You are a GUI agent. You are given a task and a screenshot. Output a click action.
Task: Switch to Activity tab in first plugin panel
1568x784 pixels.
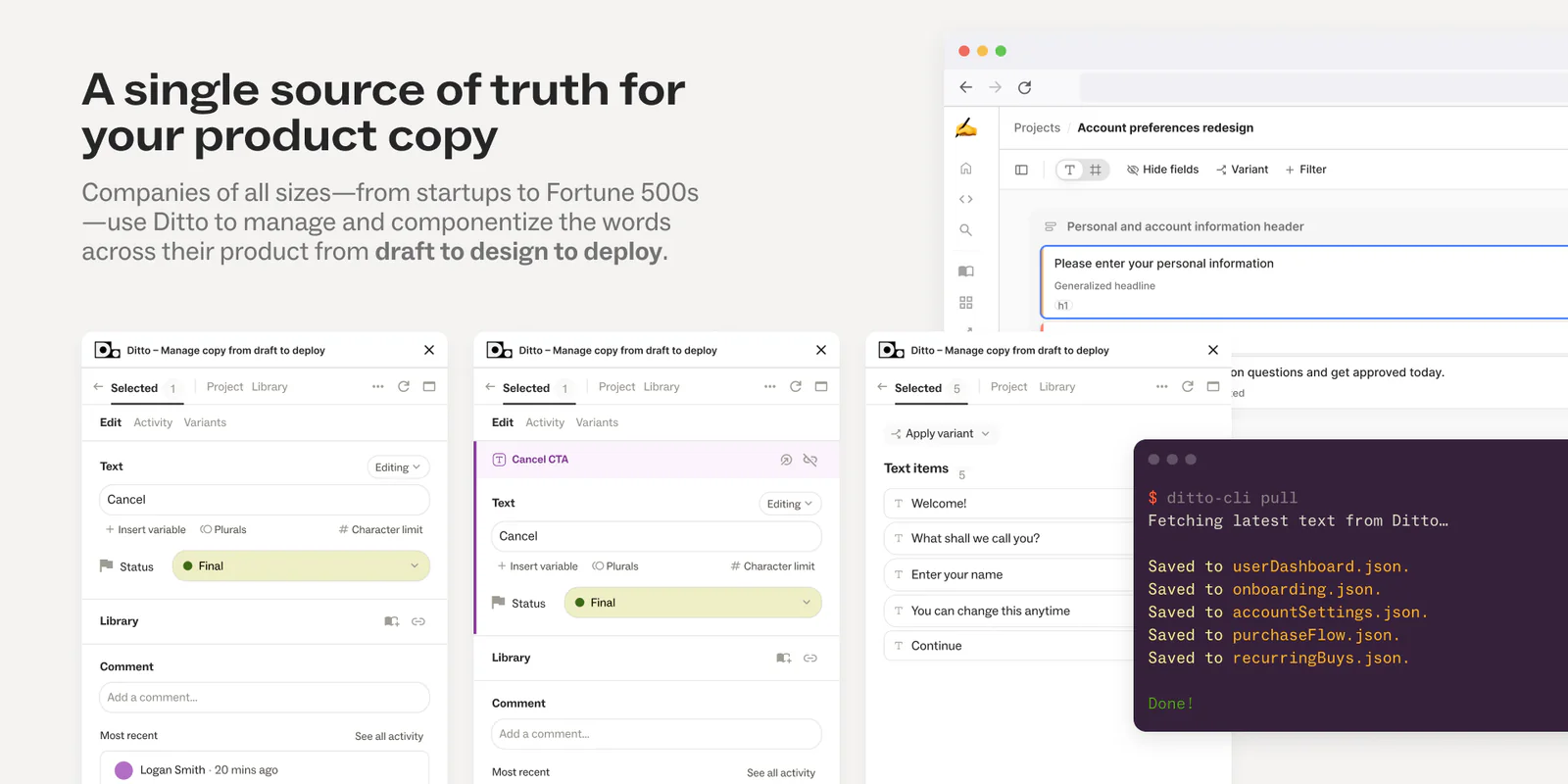(153, 422)
